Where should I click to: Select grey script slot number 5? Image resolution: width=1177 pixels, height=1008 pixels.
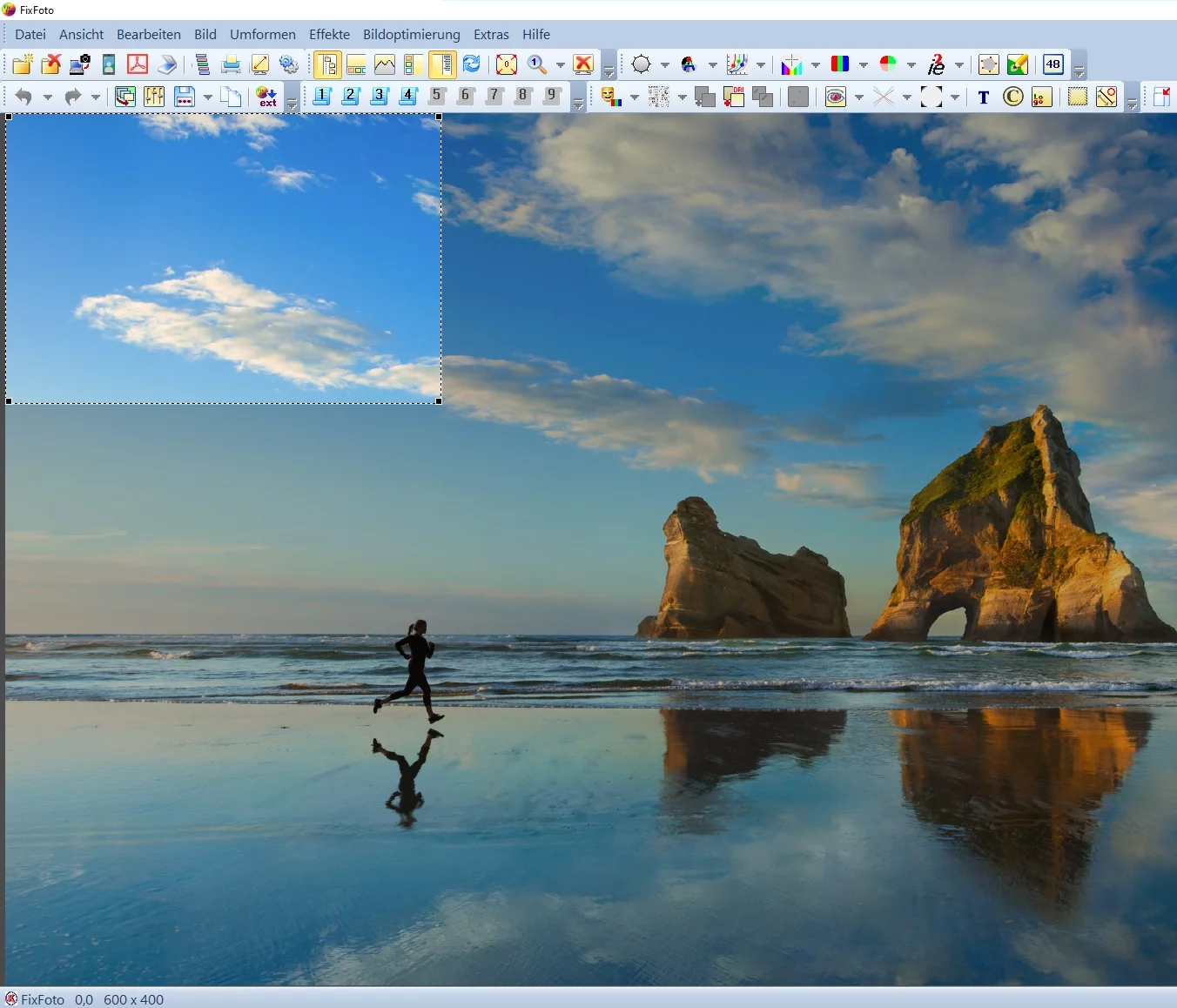[437, 96]
